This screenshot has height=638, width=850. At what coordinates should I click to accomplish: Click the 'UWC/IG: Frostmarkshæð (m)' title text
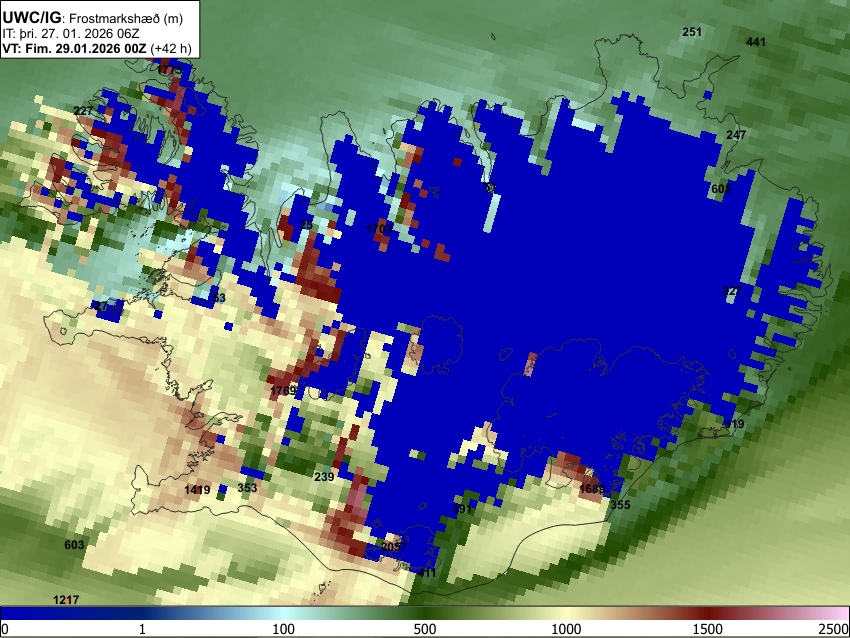[x=93, y=18]
